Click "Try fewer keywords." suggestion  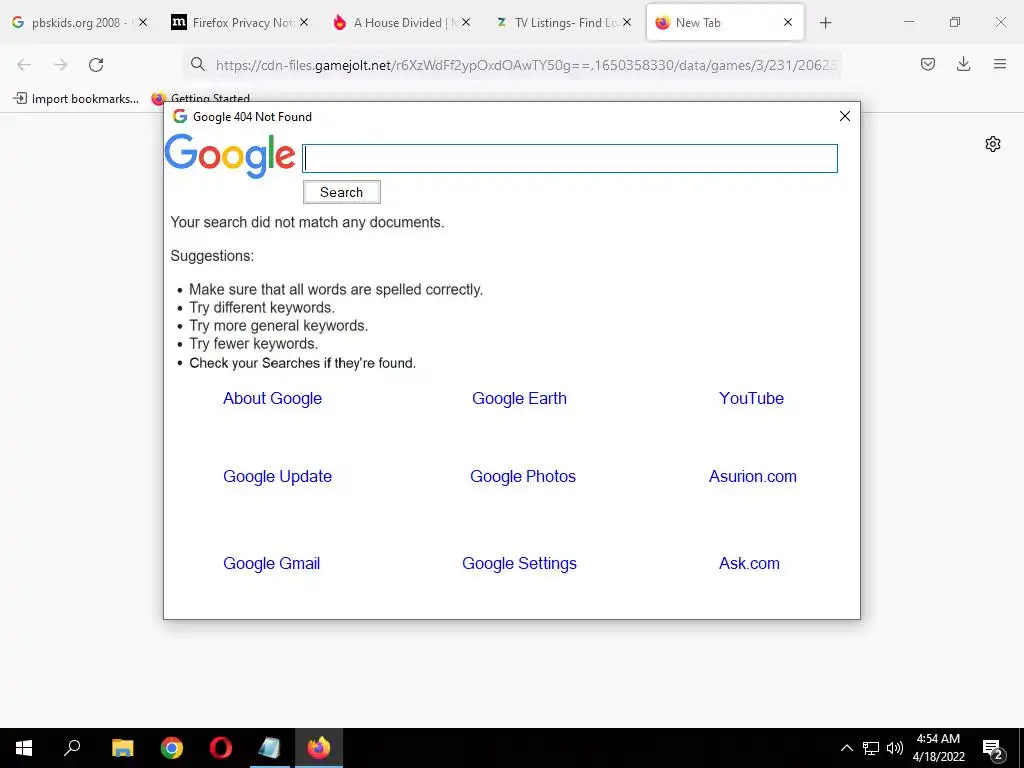(253, 344)
